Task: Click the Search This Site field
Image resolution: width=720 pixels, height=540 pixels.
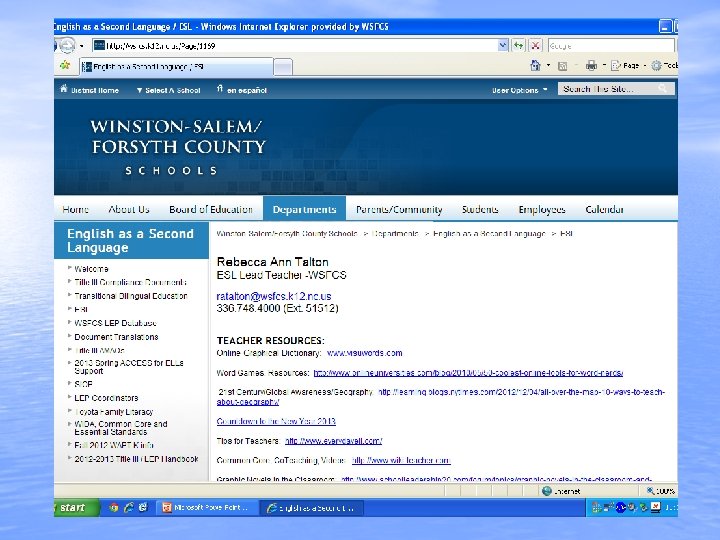Action: pyautogui.click(x=606, y=89)
